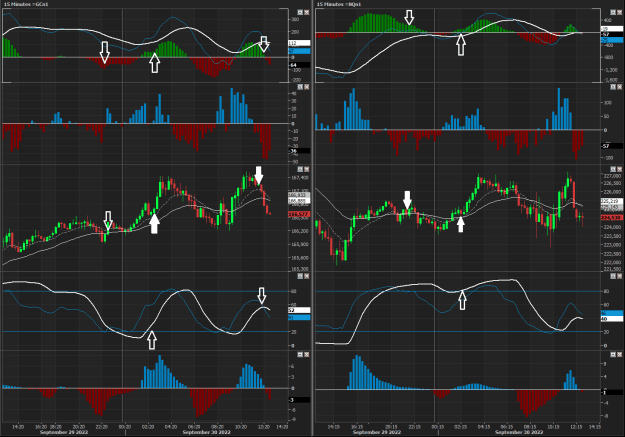Maximize the NQn1 stochastic oscillator pane

point(613,276)
